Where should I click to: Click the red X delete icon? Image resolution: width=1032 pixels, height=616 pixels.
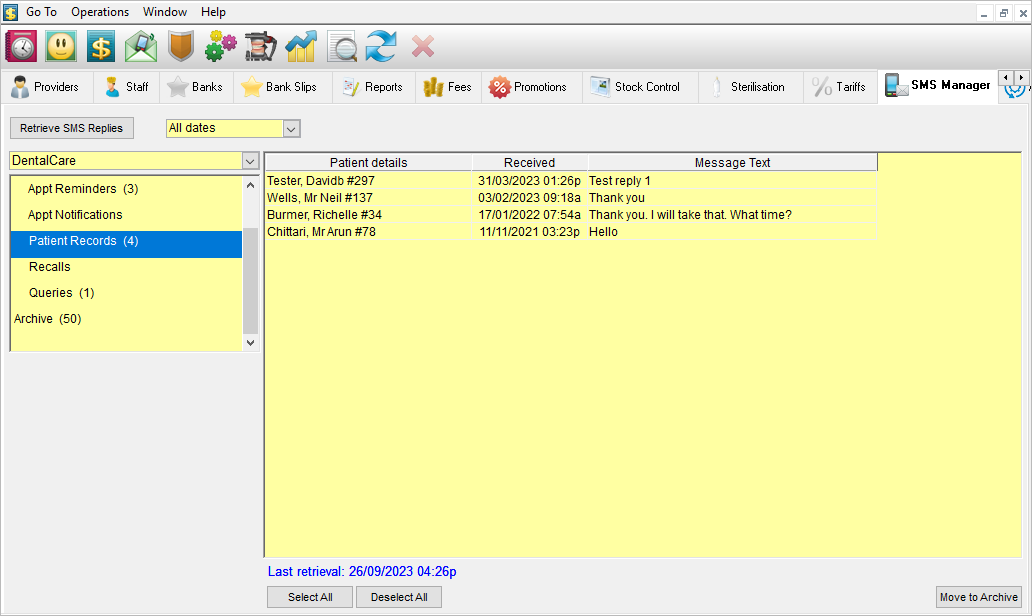[x=423, y=47]
